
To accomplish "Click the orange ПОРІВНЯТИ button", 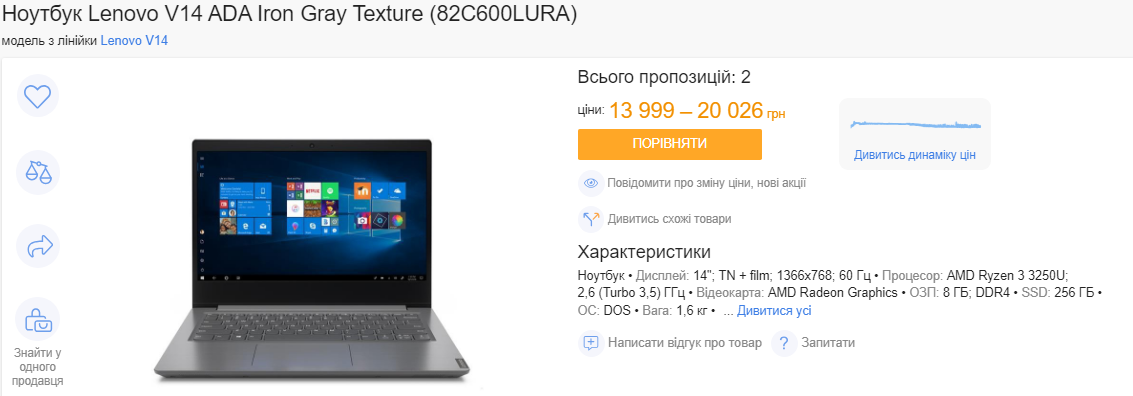I will click(x=670, y=144).
